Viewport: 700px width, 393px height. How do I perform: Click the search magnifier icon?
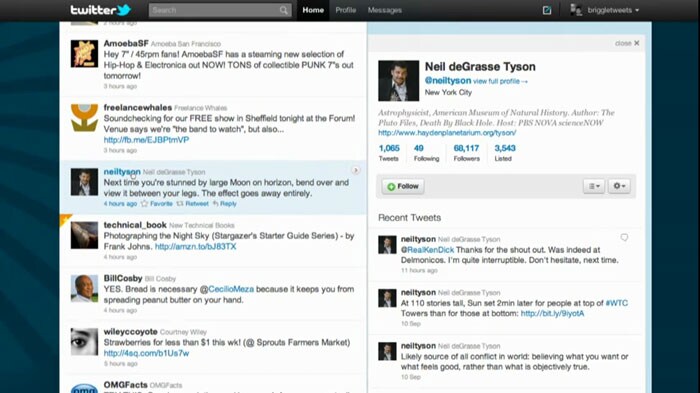(284, 10)
